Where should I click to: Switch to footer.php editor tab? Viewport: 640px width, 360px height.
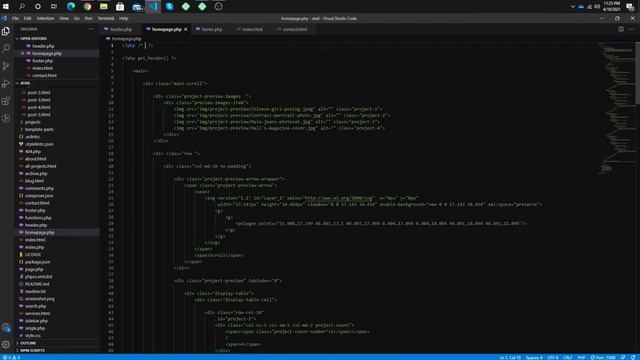pos(211,29)
